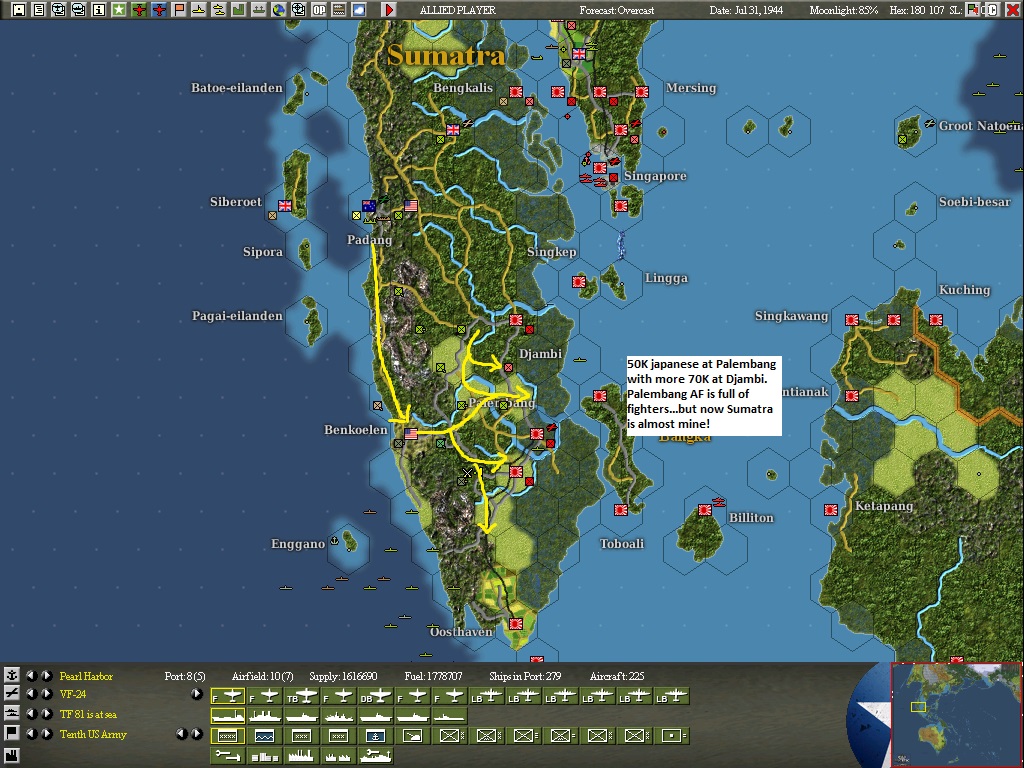Go to previous base before Pearl Harbor
This screenshot has height=768, width=1024.
[31, 675]
